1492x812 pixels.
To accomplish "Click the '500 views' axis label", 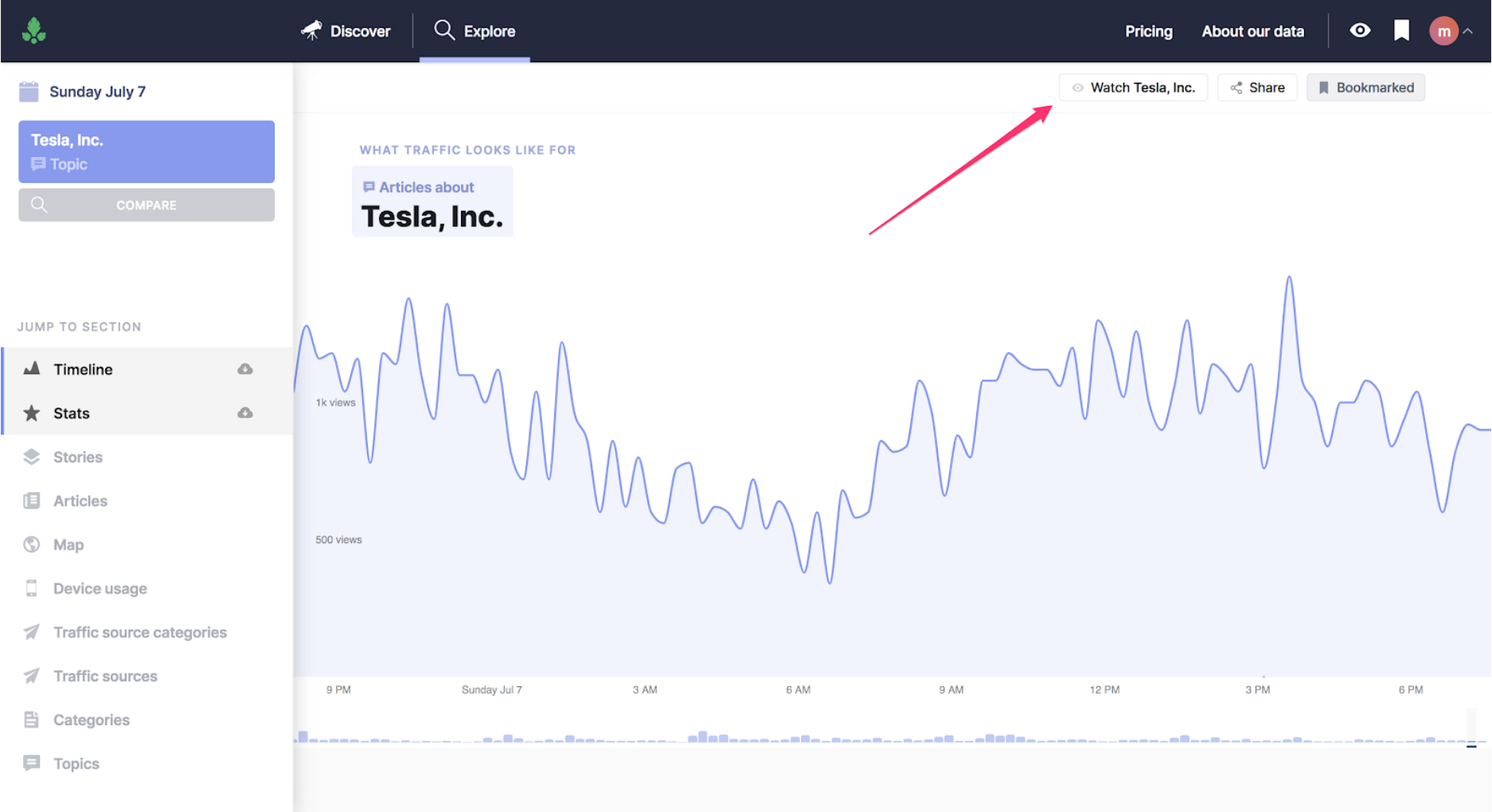I will [338, 540].
